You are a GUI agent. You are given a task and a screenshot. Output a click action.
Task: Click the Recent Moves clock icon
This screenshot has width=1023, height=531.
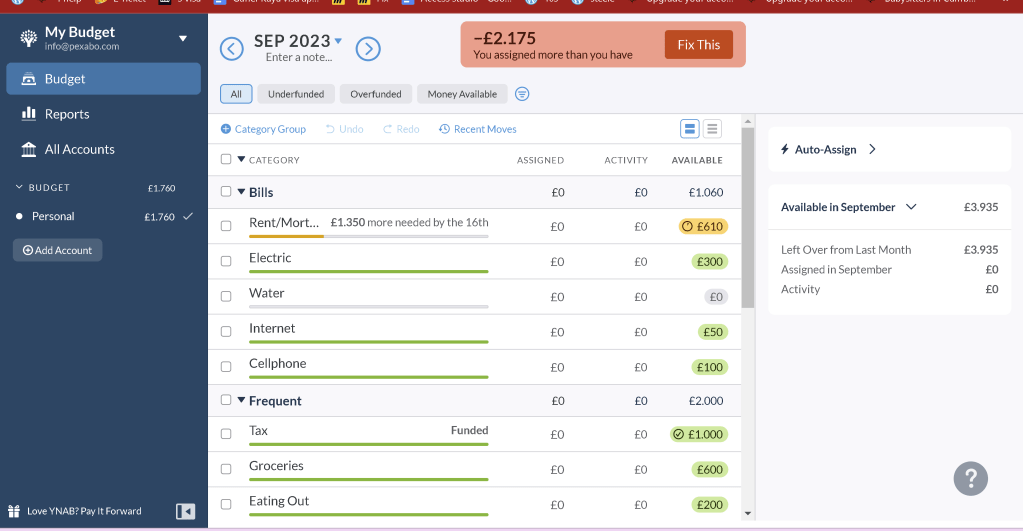tap(444, 129)
